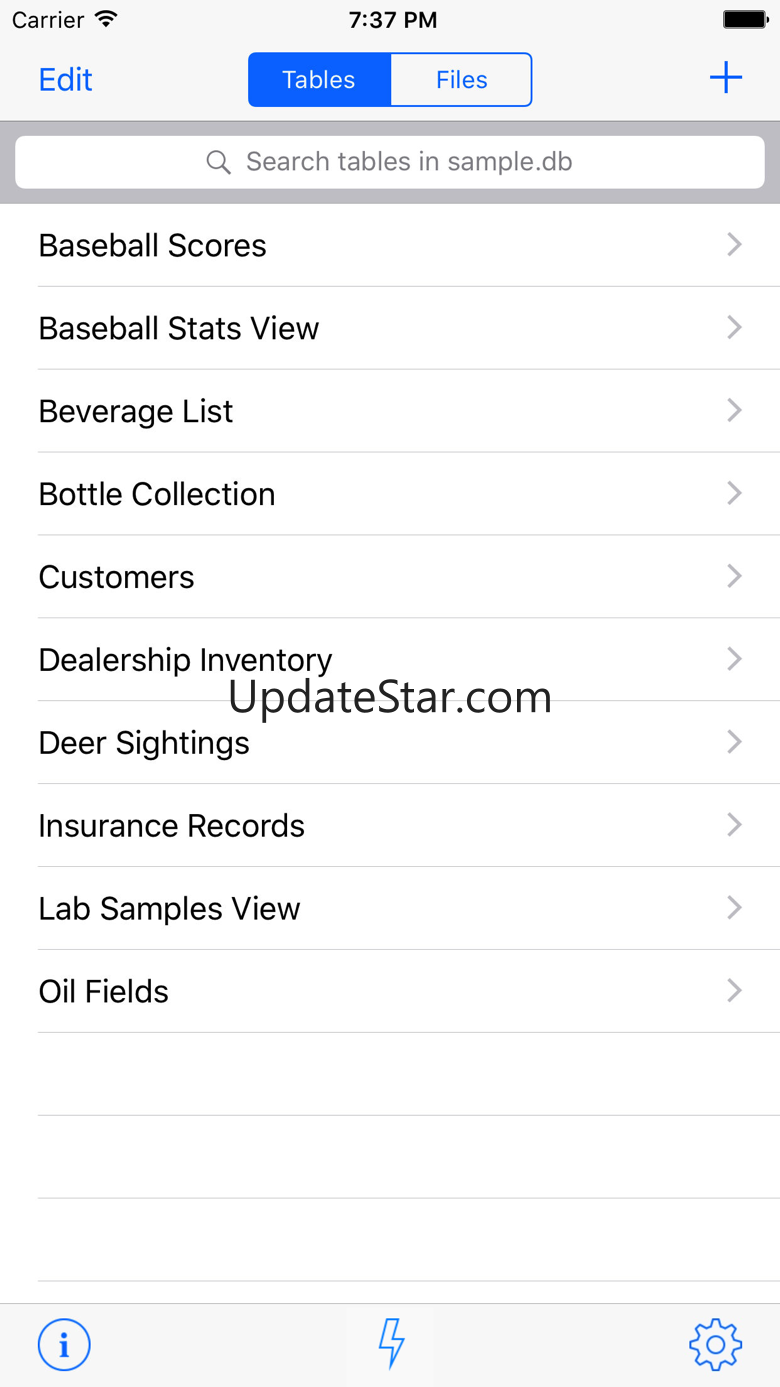Tap the plus icon to add table

click(725, 78)
